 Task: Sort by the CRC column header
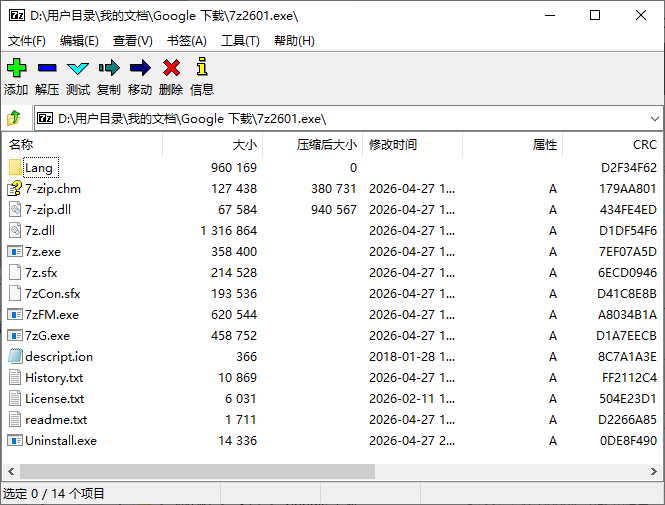[x=612, y=145]
